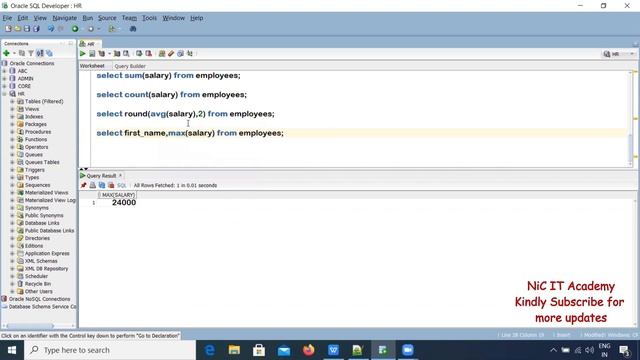Click the Open folder icon in main toolbar
Image resolution: width=640 pixels, height=360 pixels.
[x=18, y=29]
